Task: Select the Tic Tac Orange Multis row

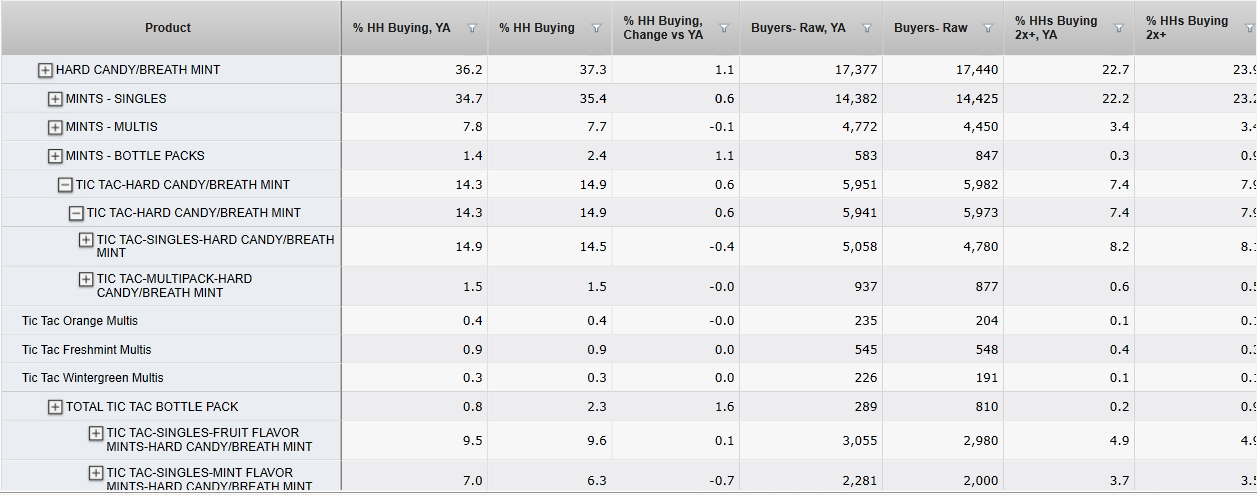Action: click(80, 321)
